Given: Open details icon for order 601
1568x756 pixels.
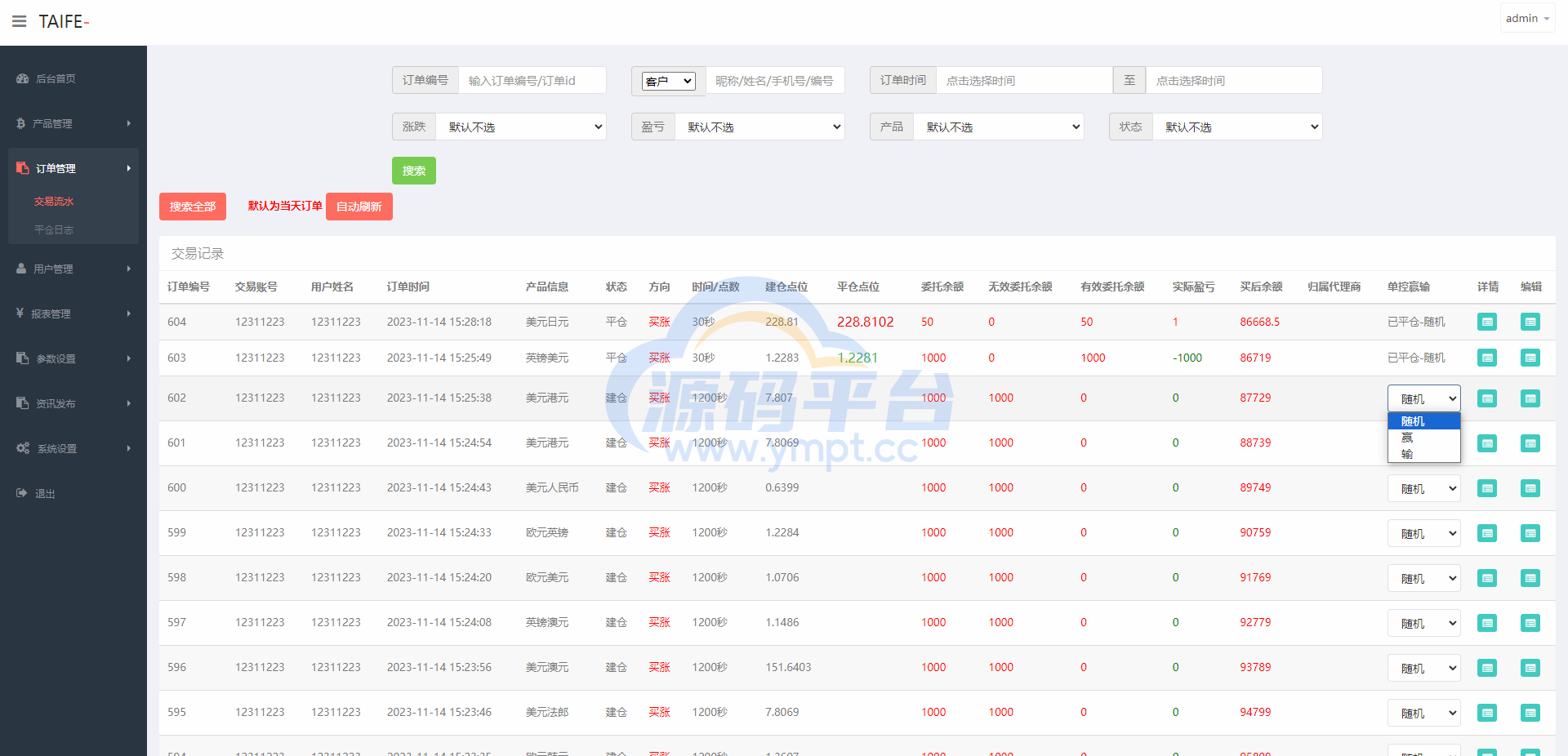Looking at the screenshot, I should coord(1487,443).
